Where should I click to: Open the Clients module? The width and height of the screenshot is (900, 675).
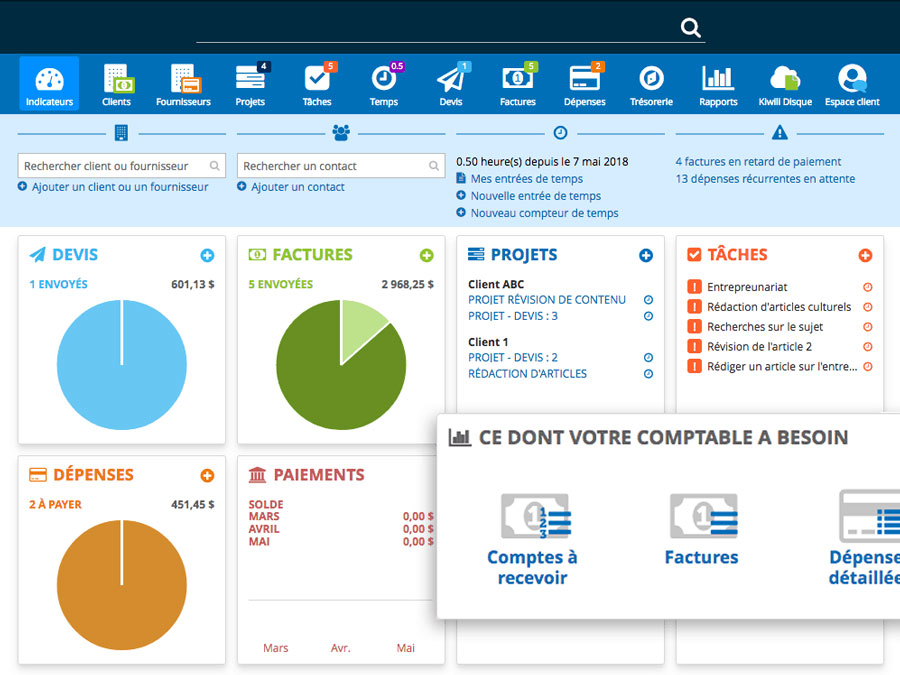click(117, 84)
